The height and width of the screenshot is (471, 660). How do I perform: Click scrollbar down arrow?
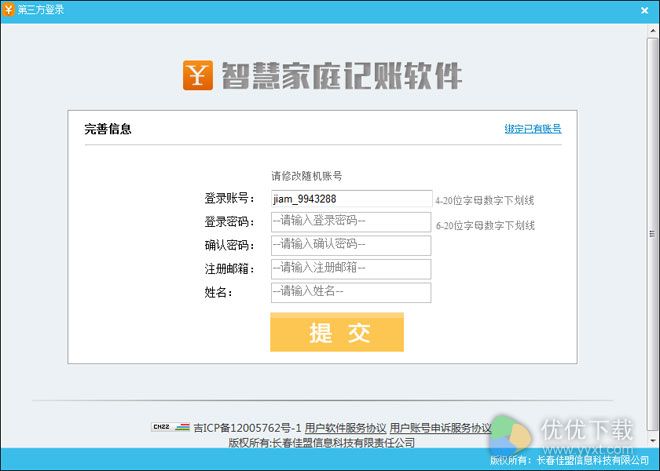(x=653, y=441)
